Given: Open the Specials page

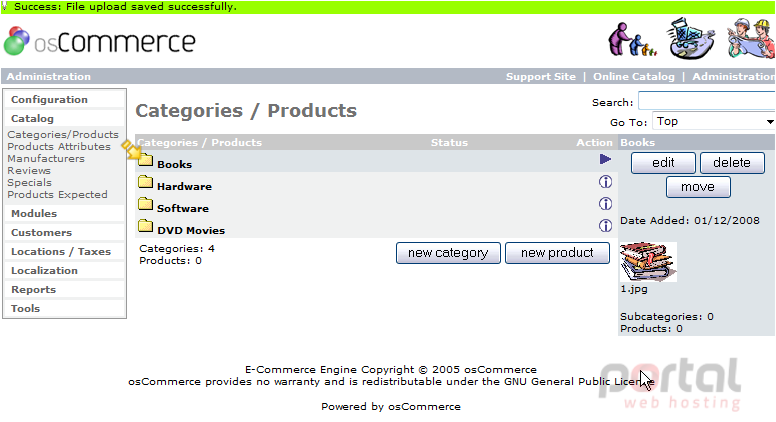Looking at the screenshot, I should pos(29,183).
